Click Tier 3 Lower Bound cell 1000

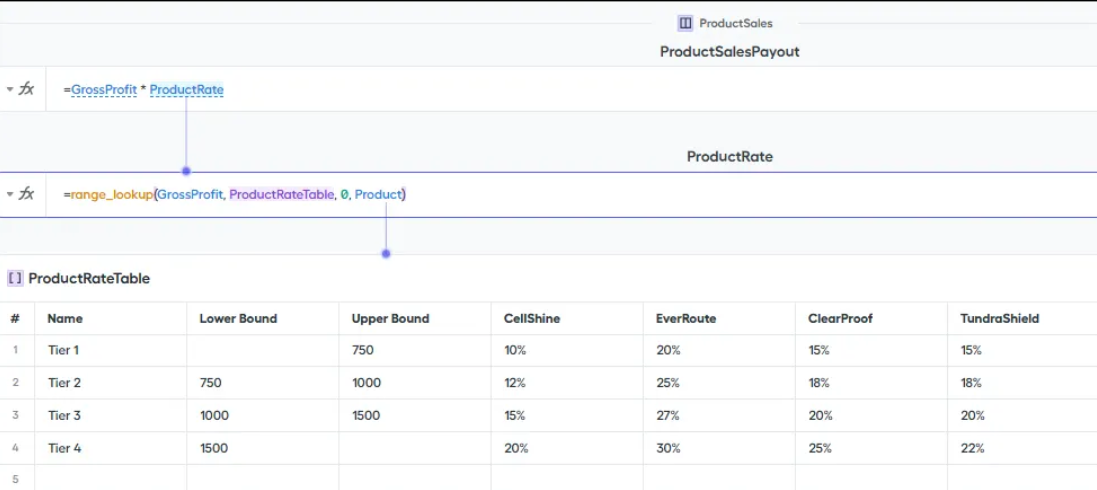[263, 415]
